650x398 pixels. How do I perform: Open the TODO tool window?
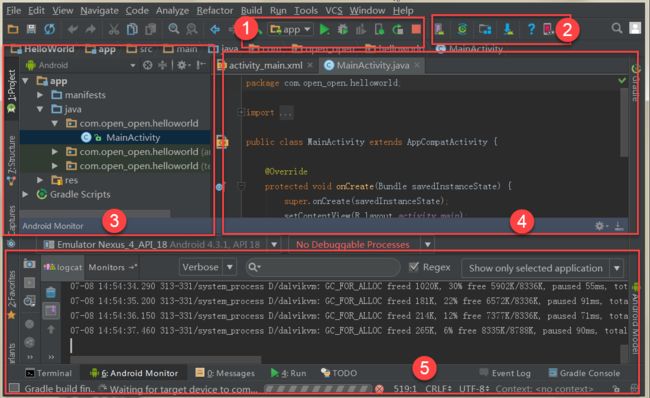click(339, 373)
